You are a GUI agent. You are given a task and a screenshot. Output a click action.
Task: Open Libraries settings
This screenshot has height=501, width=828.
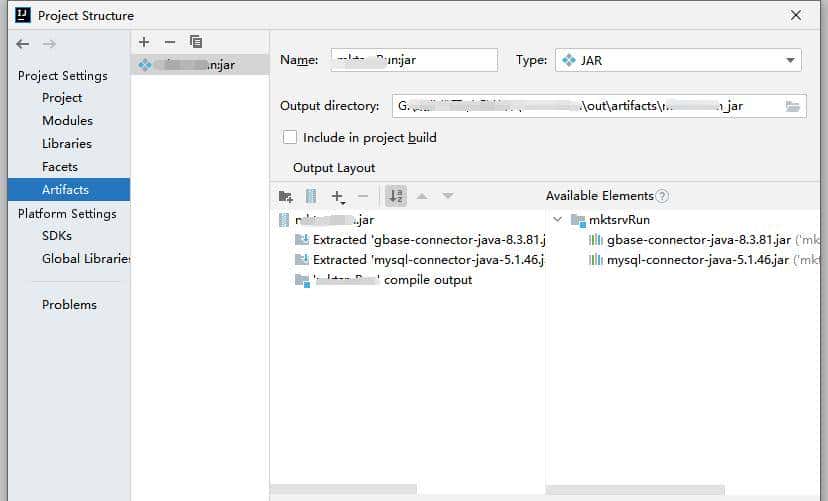point(67,144)
